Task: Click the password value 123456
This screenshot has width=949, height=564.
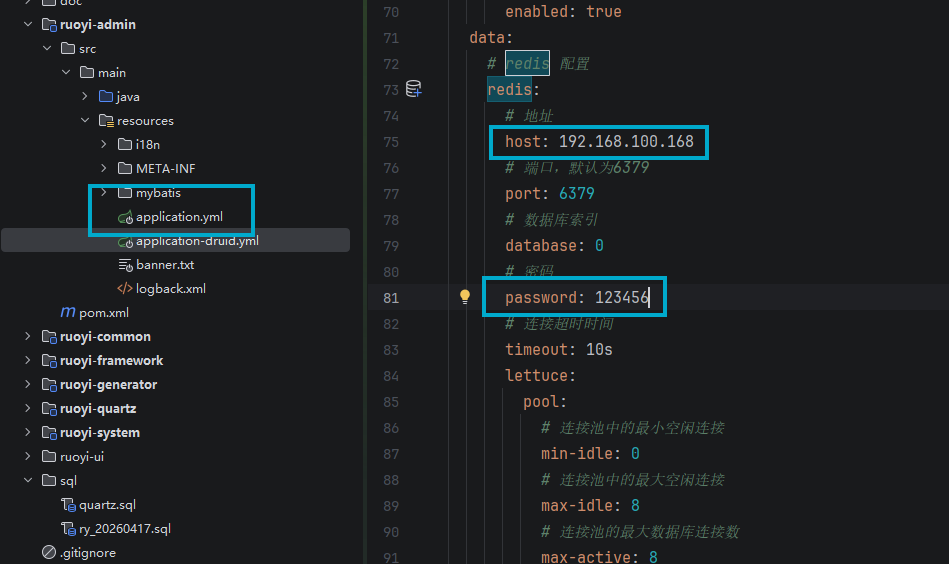Action: [622, 297]
